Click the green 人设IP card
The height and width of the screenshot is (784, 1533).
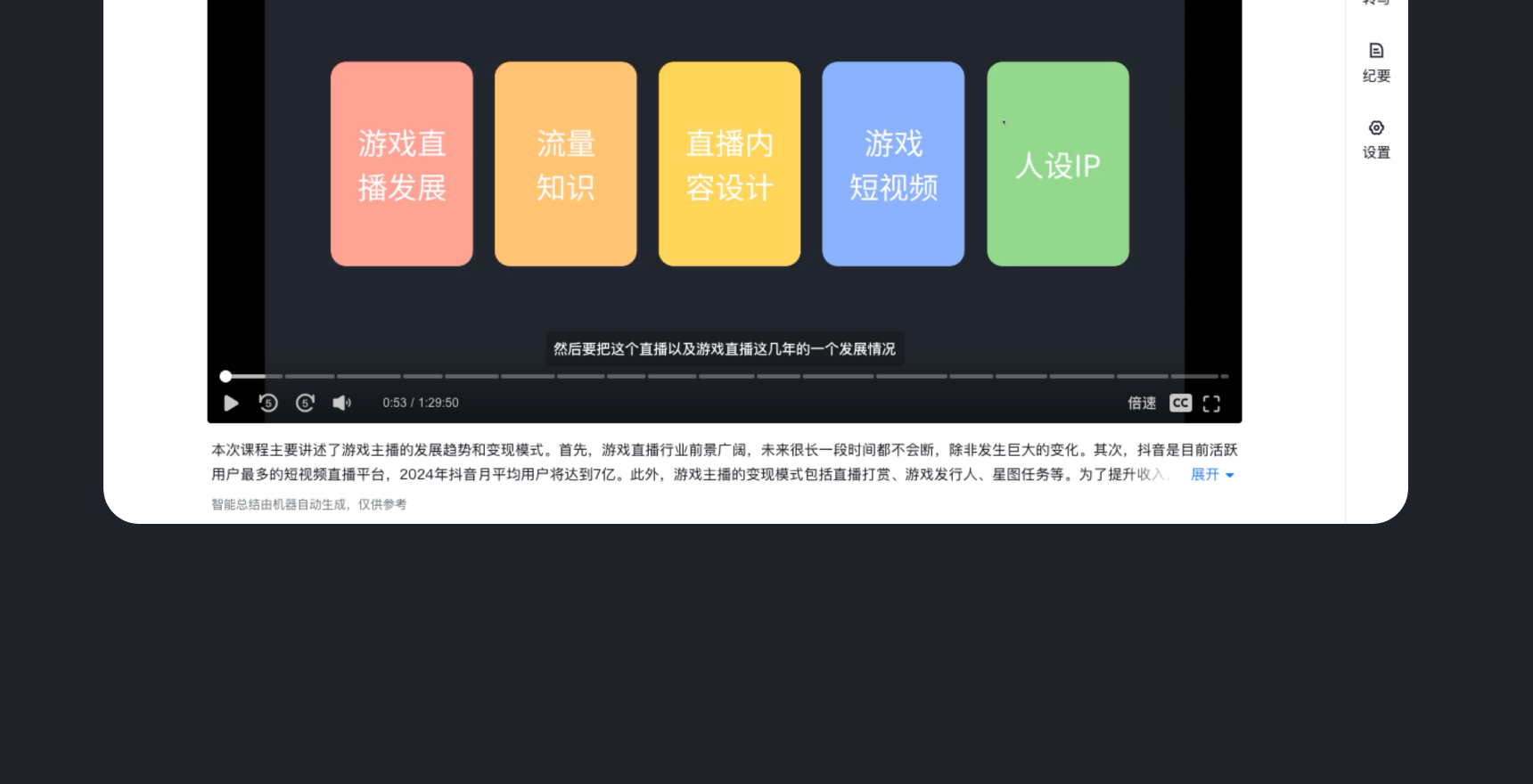pos(1058,164)
